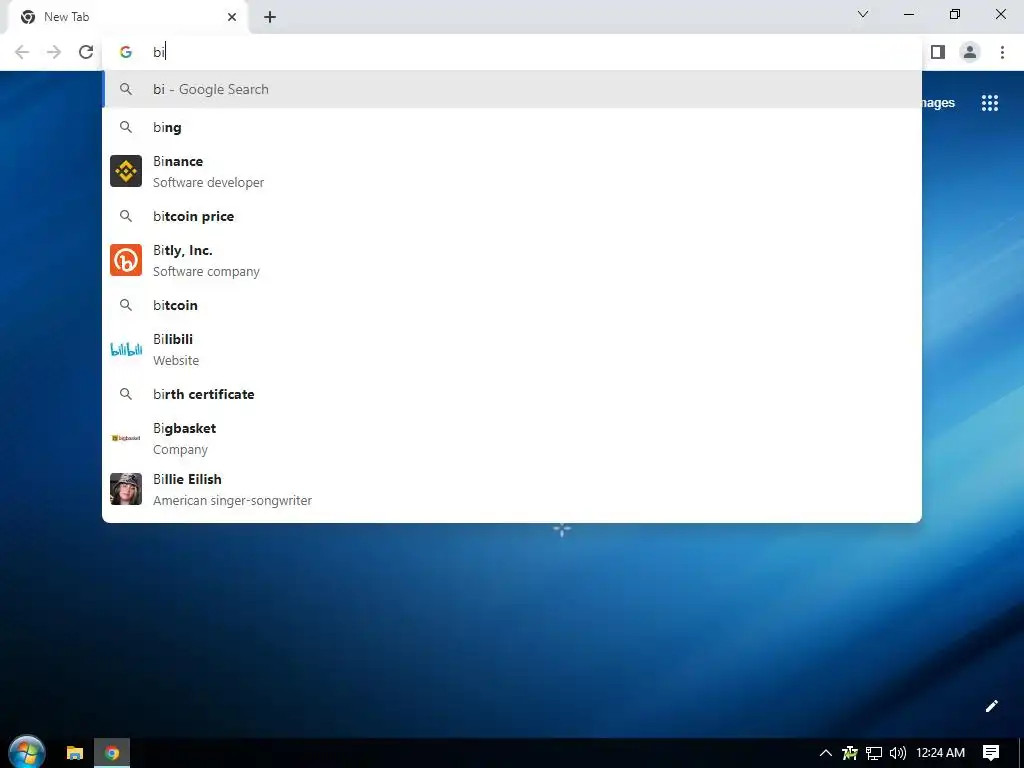The image size is (1024, 768).
Task: Click the magnifier beside 'bitcoin price'
Action: 126,216
